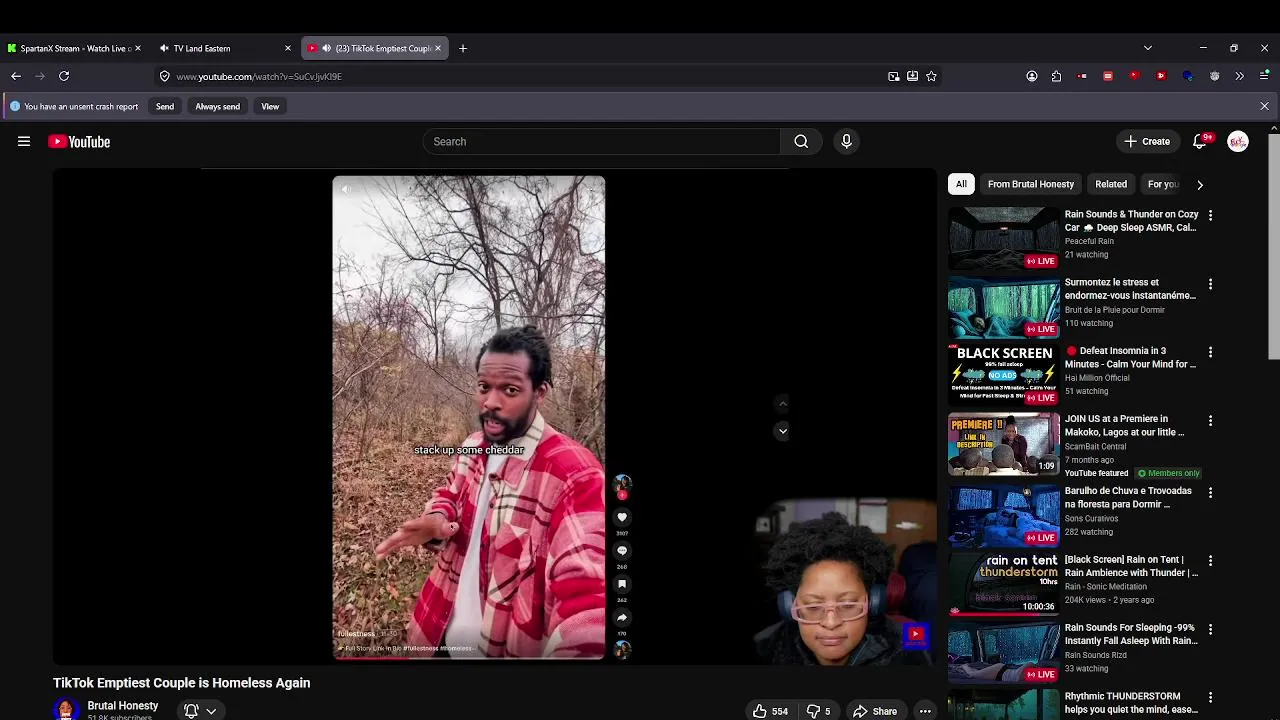Open a new browser tab

tap(463, 48)
